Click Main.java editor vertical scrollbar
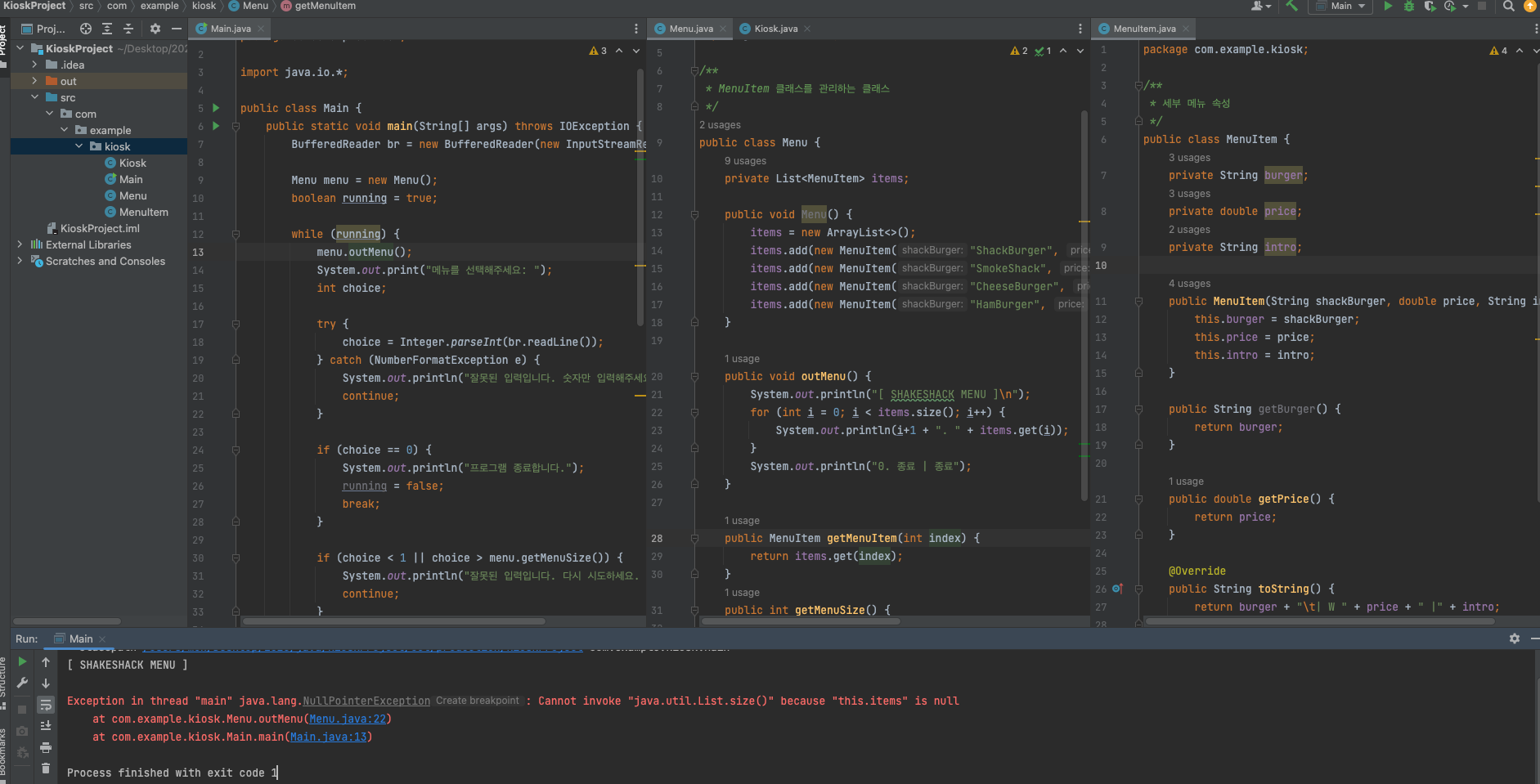The image size is (1540, 784). 640,196
